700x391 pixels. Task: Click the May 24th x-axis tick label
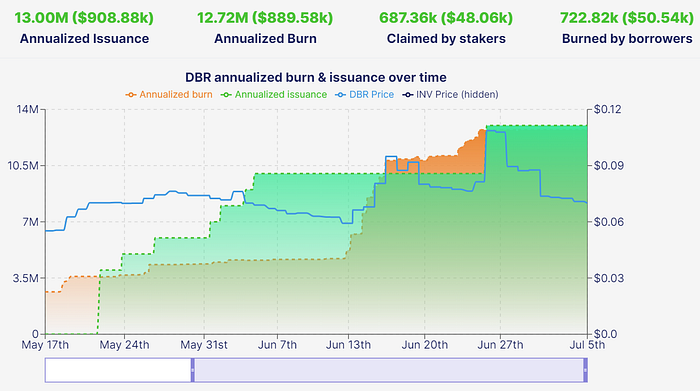click(x=124, y=345)
